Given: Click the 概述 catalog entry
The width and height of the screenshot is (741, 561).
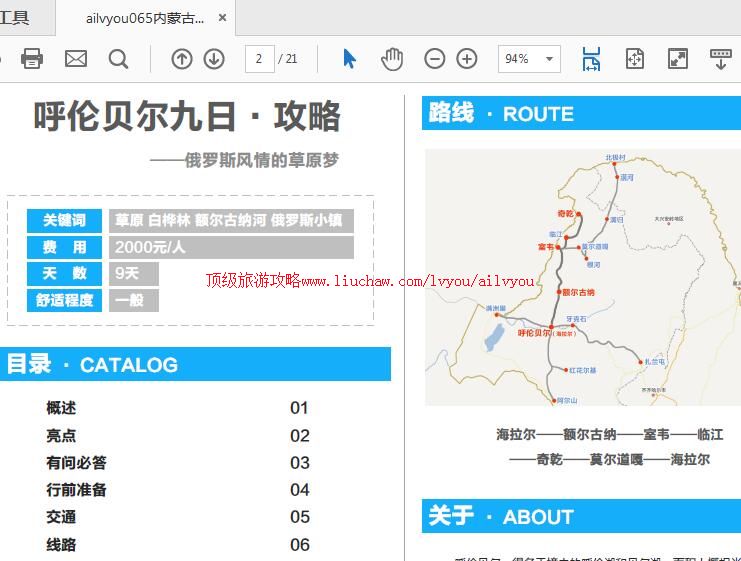Looking at the screenshot, I should point(61,408).
